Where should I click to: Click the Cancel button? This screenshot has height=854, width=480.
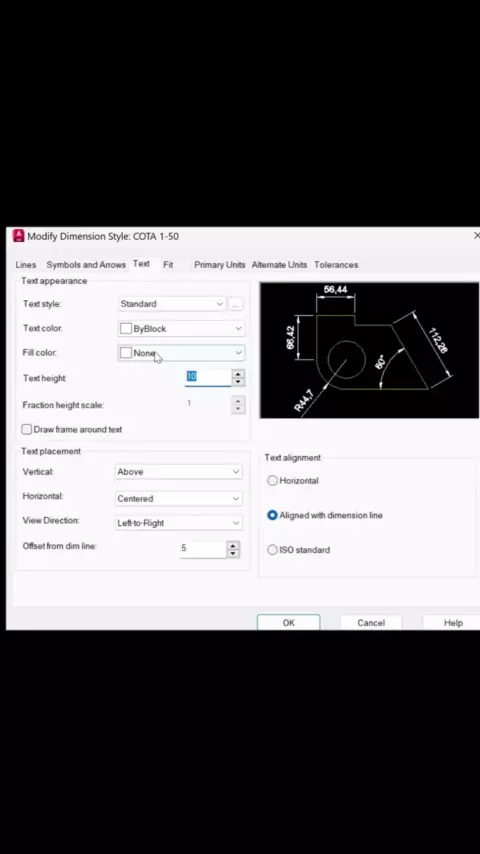[x=371, y=623]
